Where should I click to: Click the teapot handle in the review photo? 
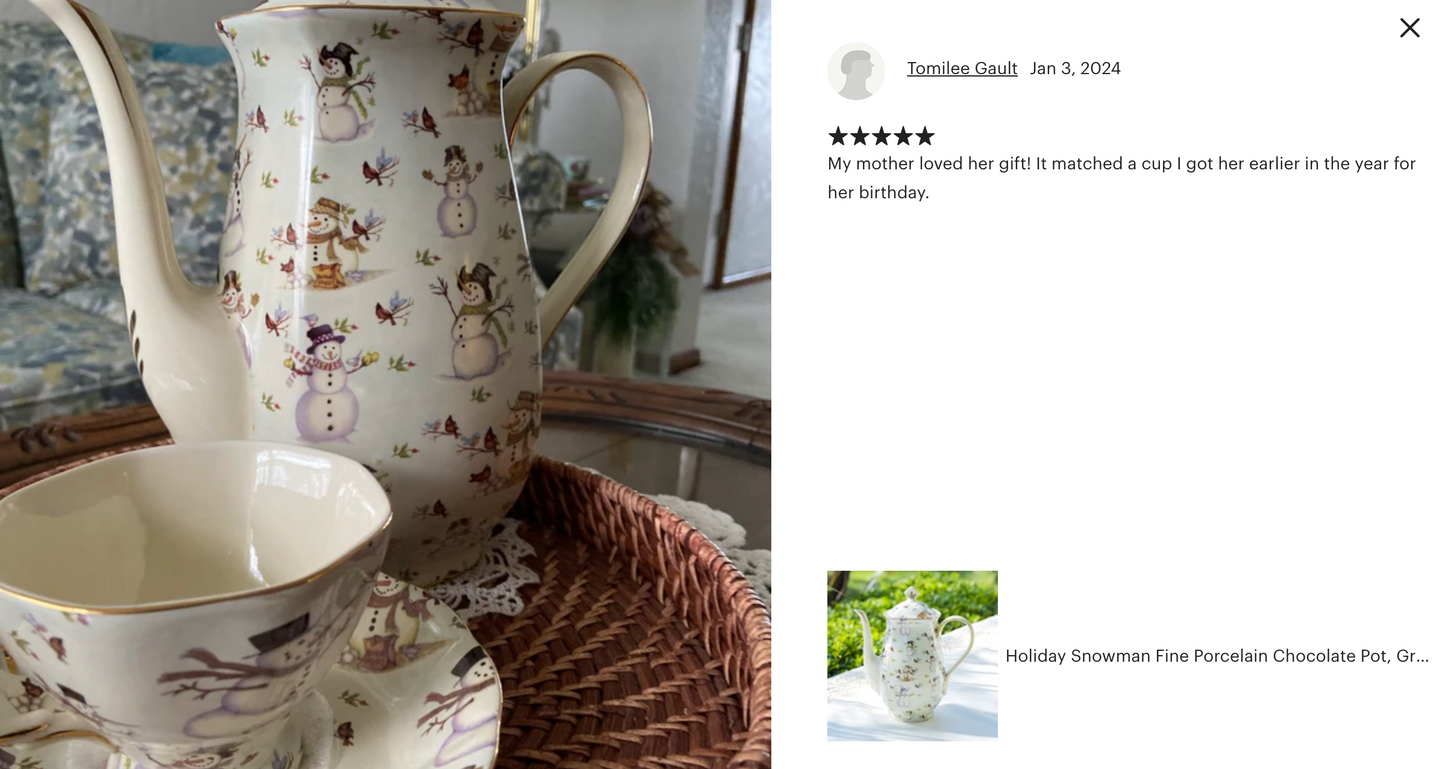click(x=600, y=180)
